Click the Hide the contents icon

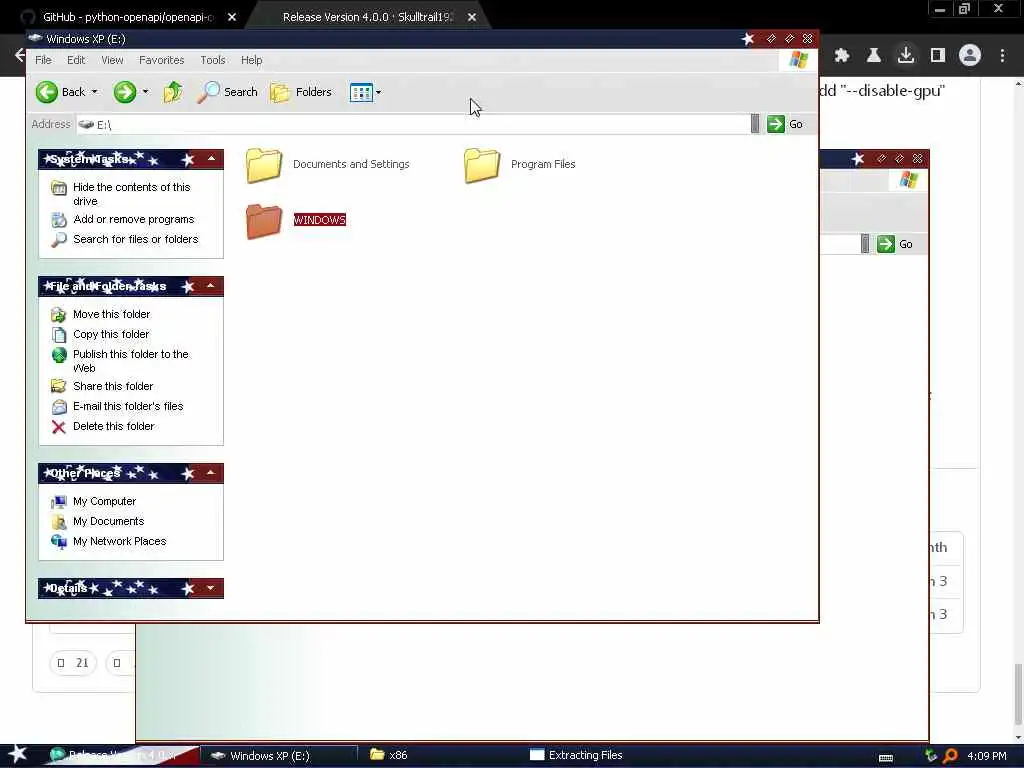[x=59, y=188]
